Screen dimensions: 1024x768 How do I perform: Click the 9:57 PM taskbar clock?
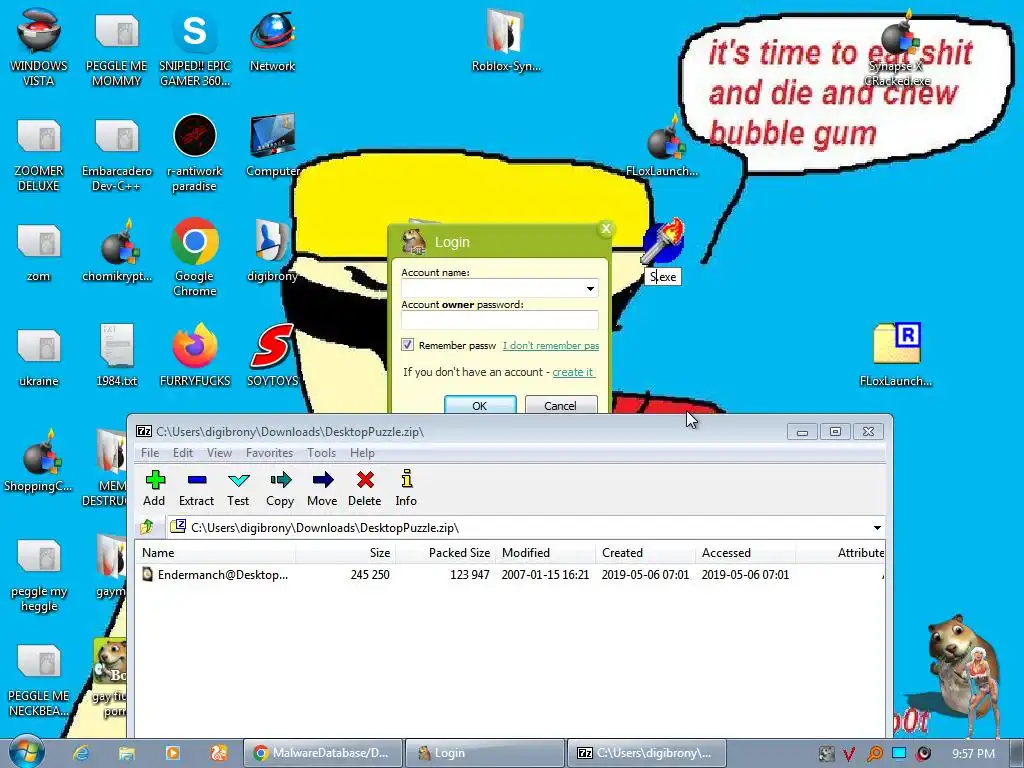[x=973, y=754]
